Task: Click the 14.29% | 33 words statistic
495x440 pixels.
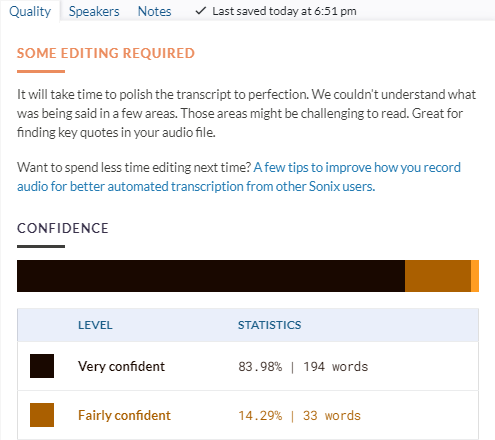Action: tap(300, 416)
